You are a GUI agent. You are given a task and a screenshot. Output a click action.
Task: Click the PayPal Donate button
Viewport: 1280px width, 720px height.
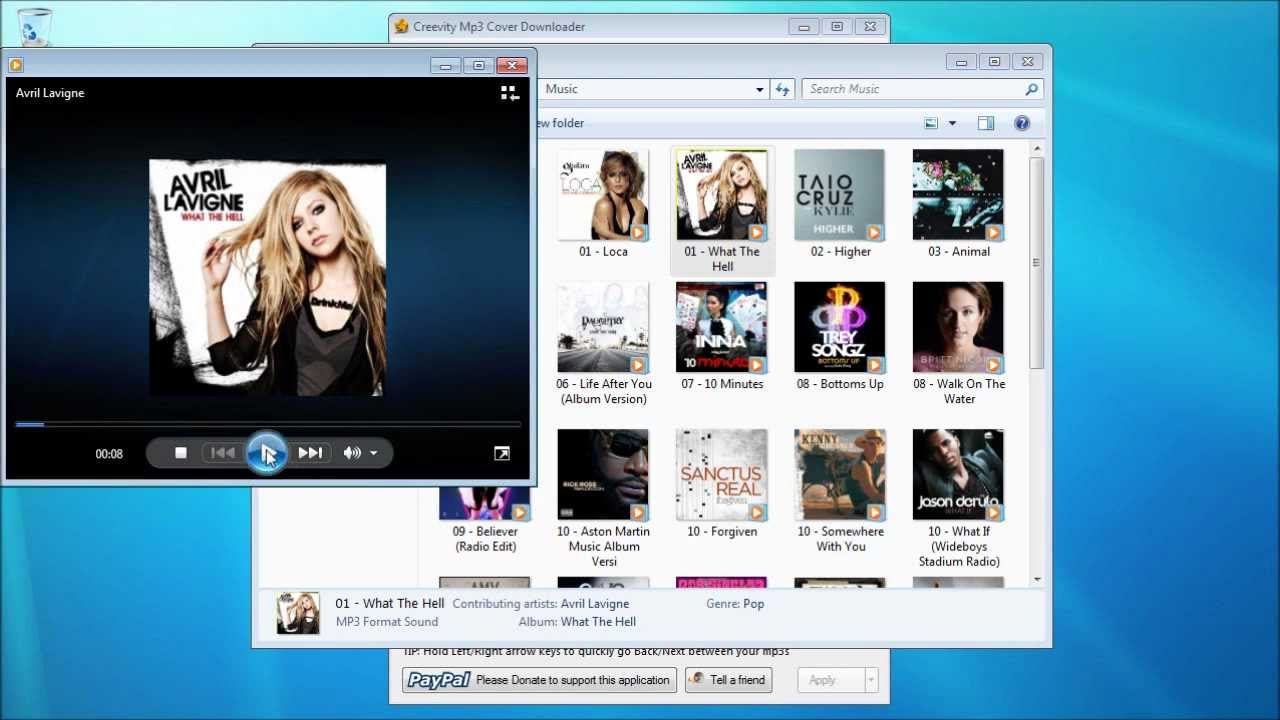pyautogui.click(x=540, y=680)
